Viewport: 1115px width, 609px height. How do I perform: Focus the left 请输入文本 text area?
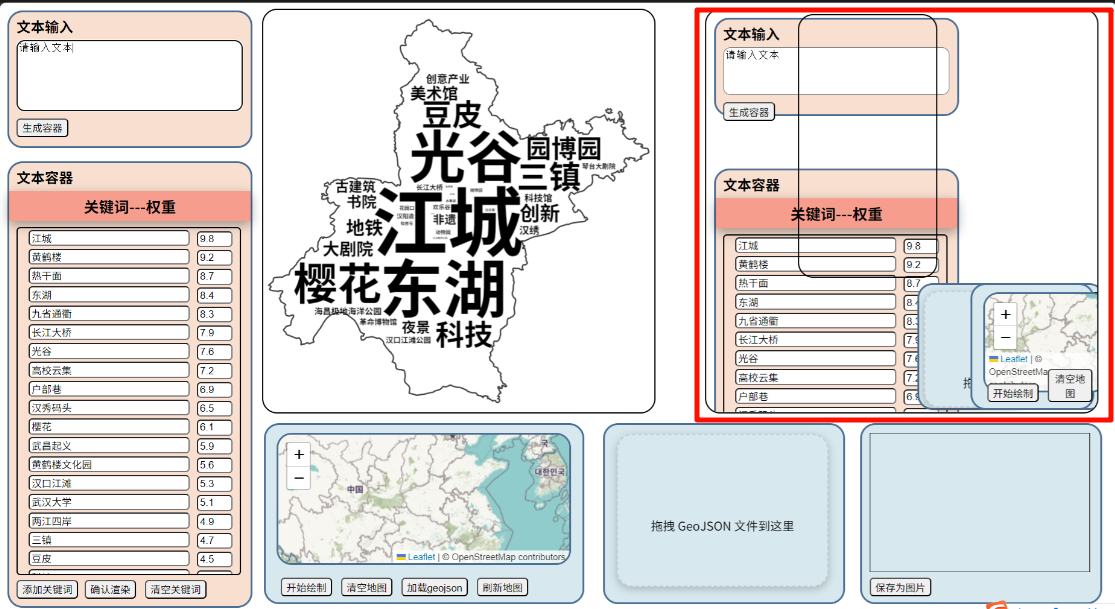tap(129, 75)
